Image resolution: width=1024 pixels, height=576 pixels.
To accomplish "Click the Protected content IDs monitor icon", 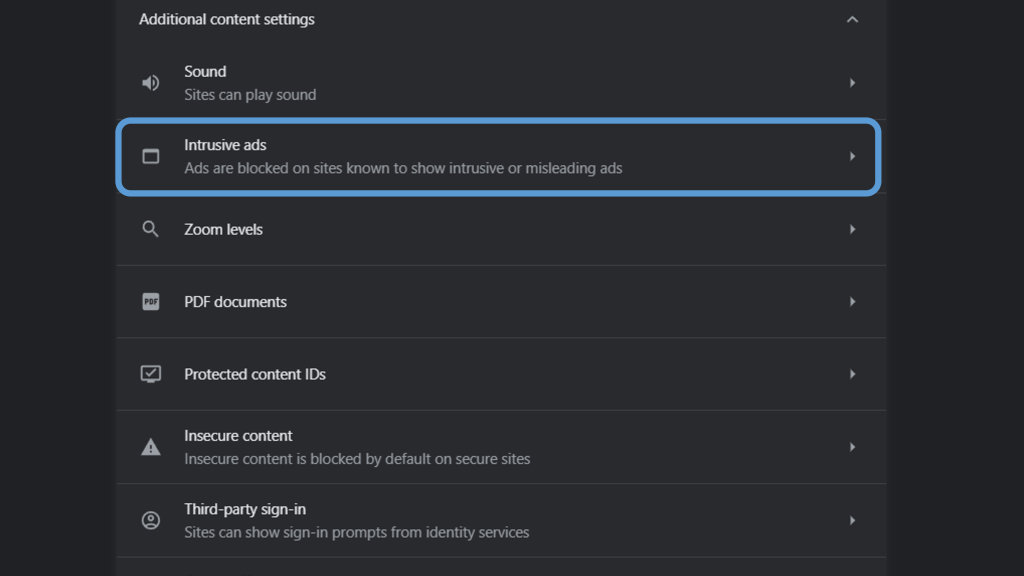I will click(151, 374).
